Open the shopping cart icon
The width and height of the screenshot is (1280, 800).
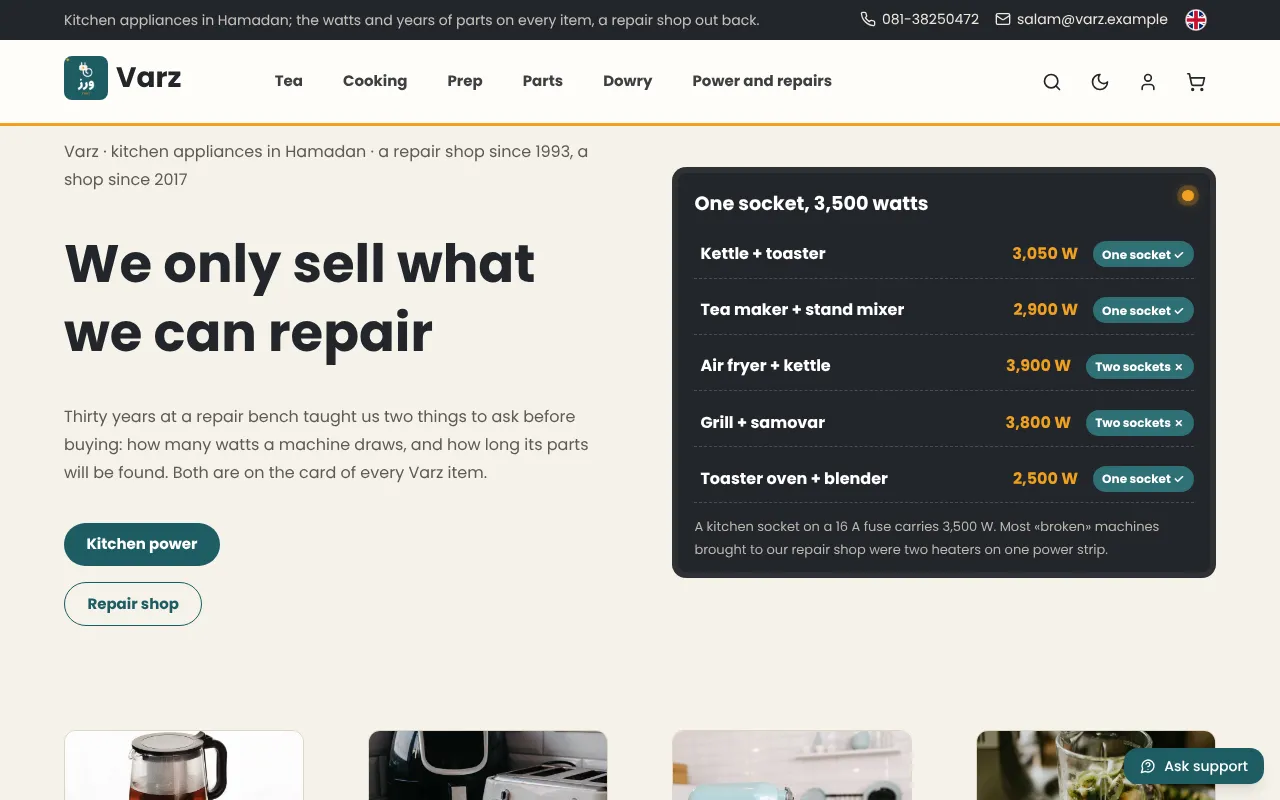pyautogui.click(x=1196, y=82)
